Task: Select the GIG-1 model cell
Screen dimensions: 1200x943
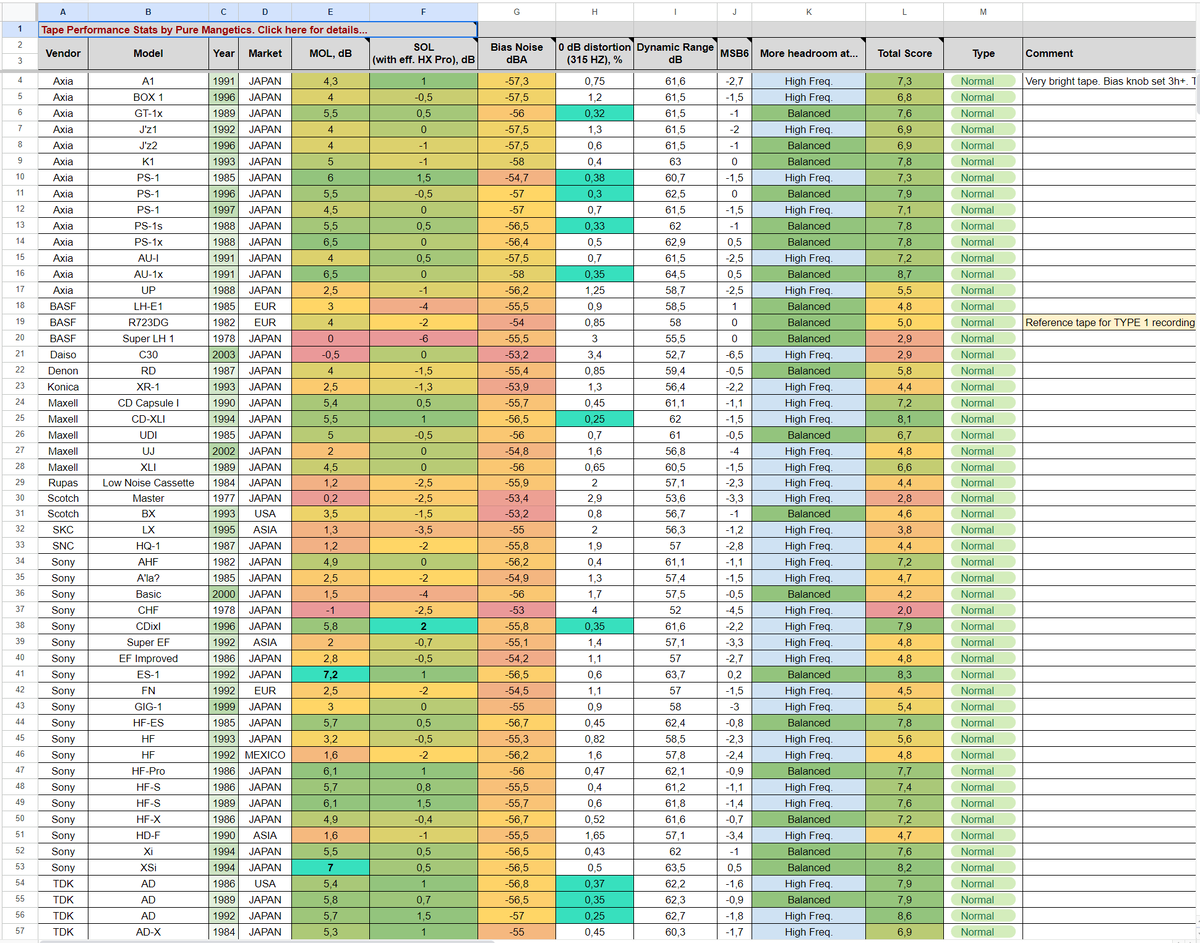Action: (x=148, y=707)
